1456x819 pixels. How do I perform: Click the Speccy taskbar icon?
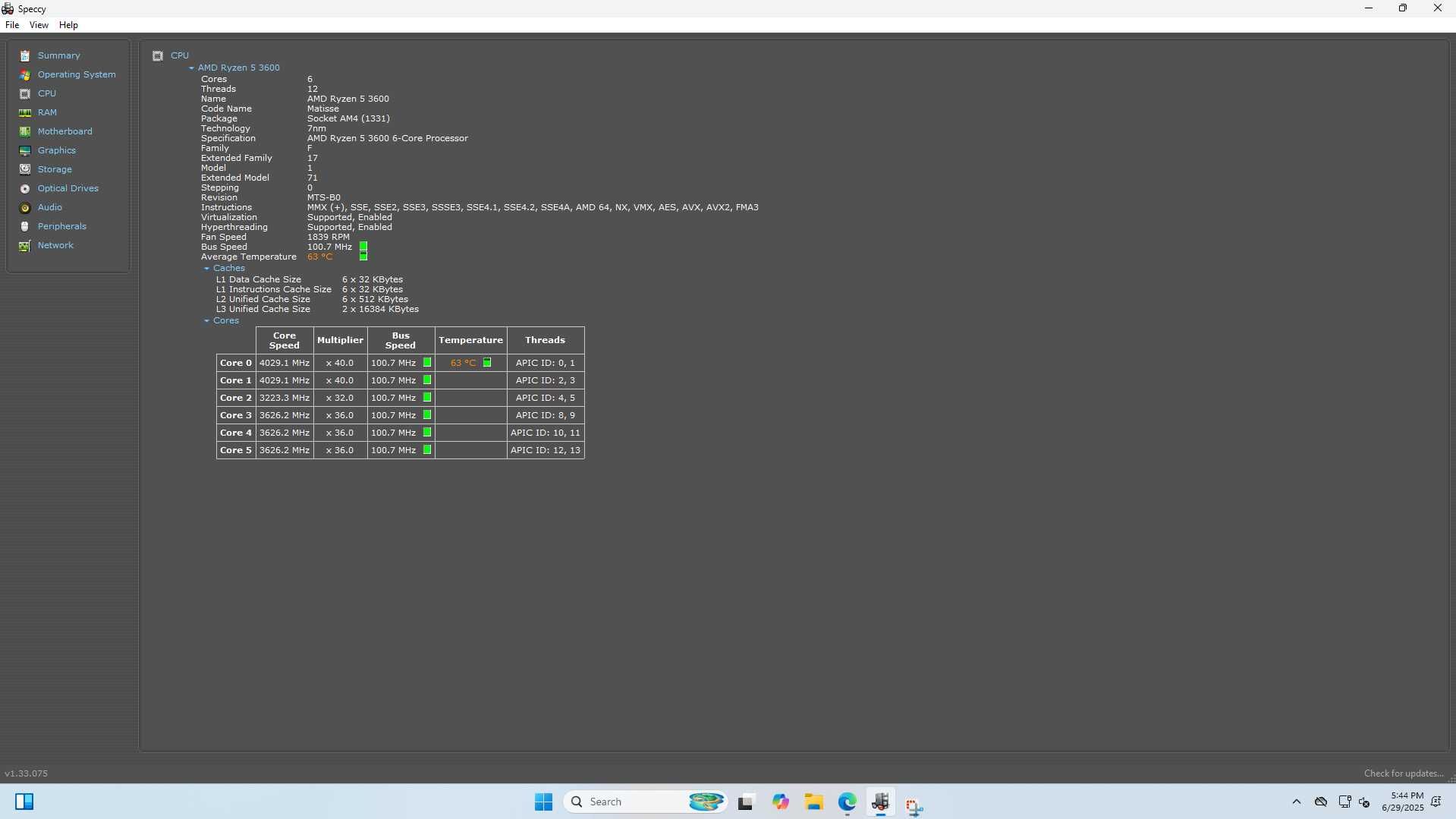[x=880, y=802]
